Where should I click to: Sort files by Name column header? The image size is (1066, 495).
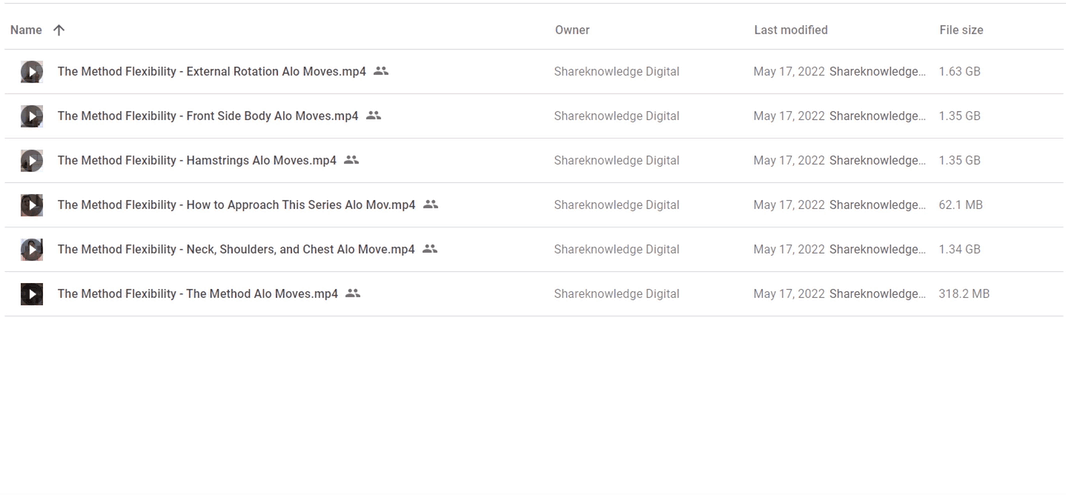(26, 30)
